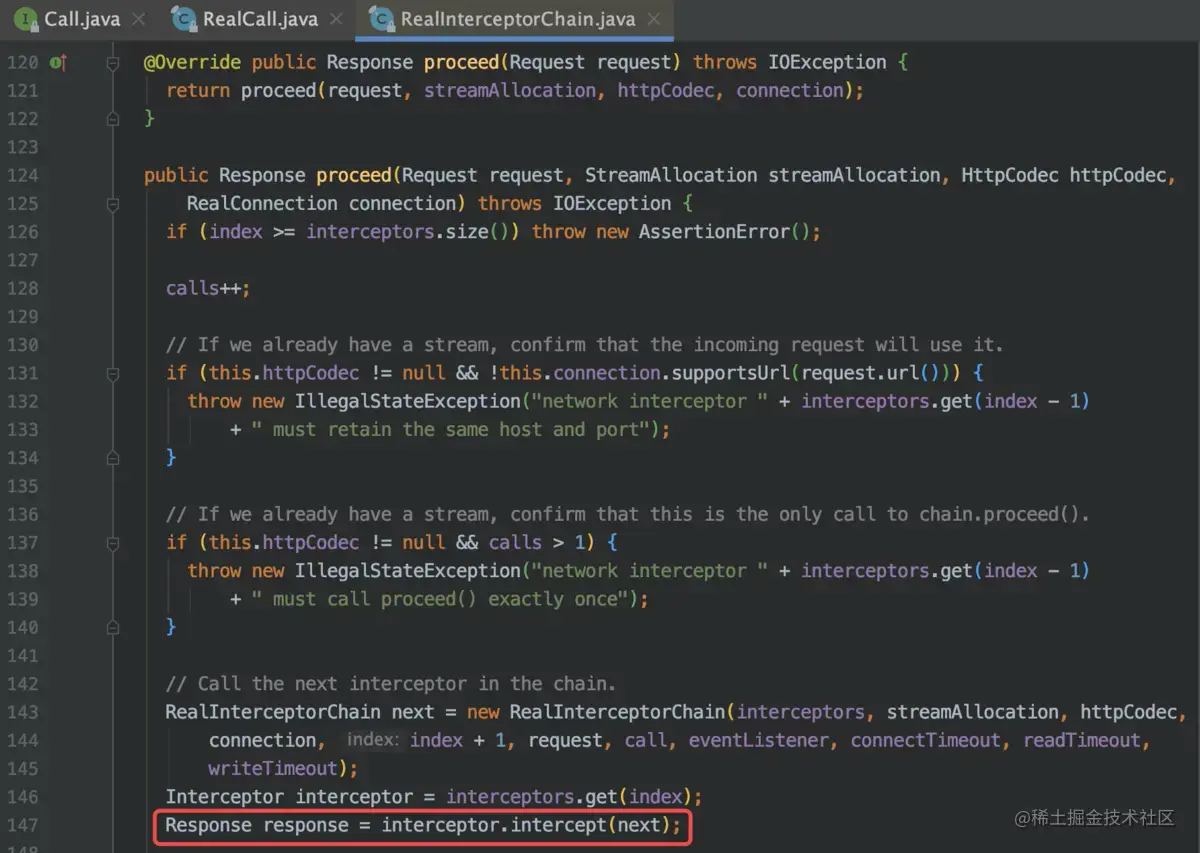Click the interface icon on Call.java tab

point(25,19)
